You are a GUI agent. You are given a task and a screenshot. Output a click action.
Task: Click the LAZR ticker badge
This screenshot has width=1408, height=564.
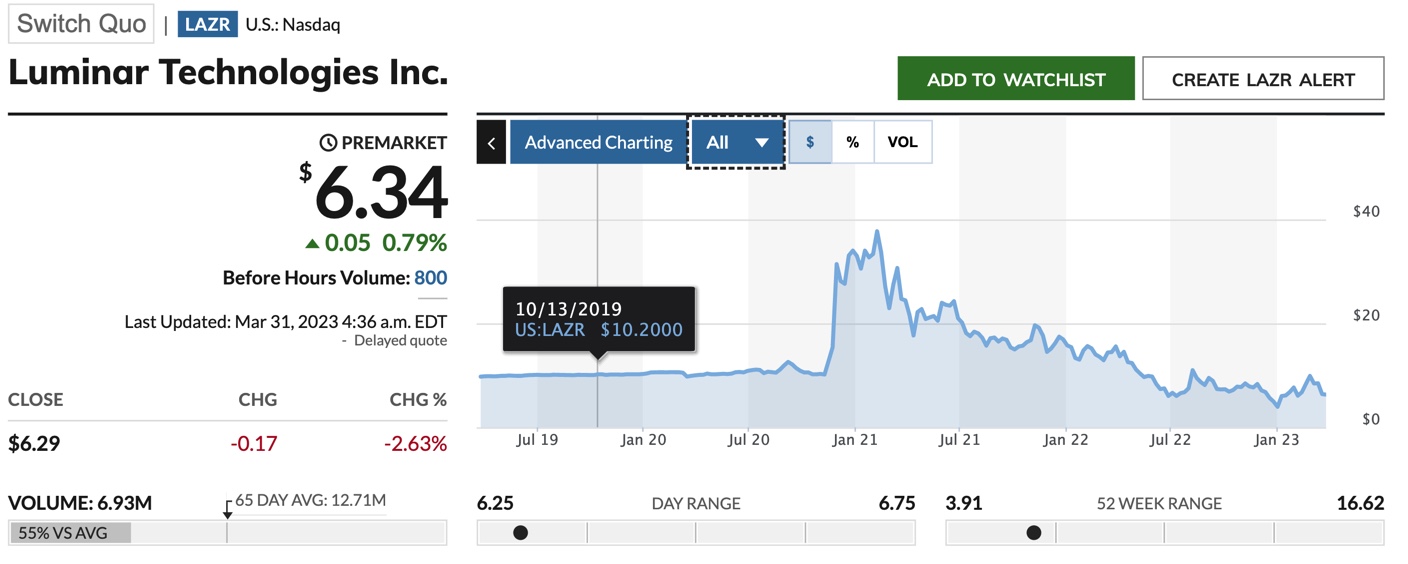[207, 25]
